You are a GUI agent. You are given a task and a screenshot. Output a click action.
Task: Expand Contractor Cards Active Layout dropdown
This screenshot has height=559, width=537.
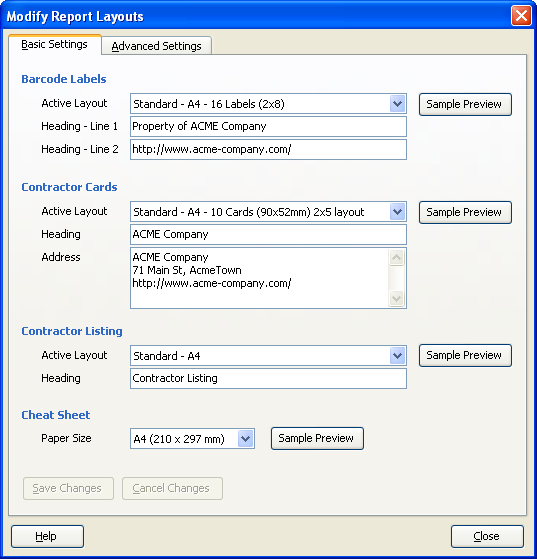(x=397, y=212)
